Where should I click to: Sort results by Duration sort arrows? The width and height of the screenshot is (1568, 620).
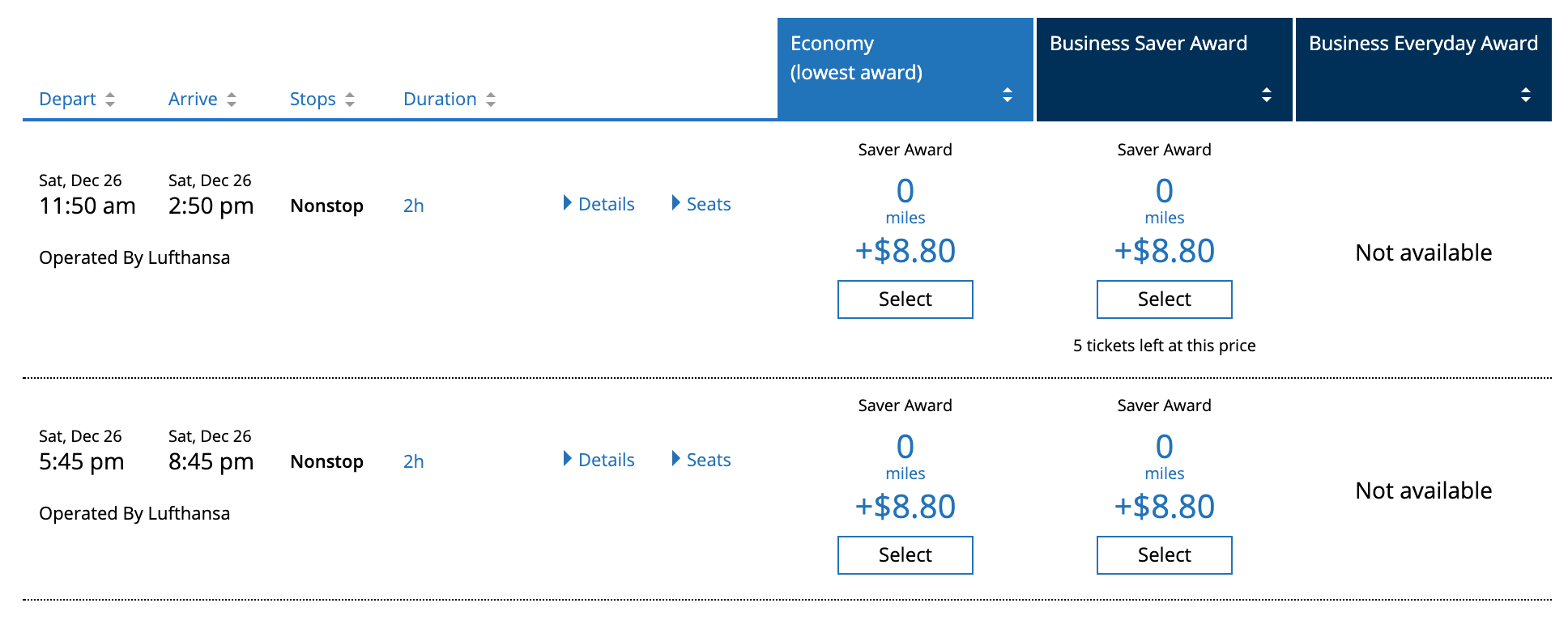[491, 100]
